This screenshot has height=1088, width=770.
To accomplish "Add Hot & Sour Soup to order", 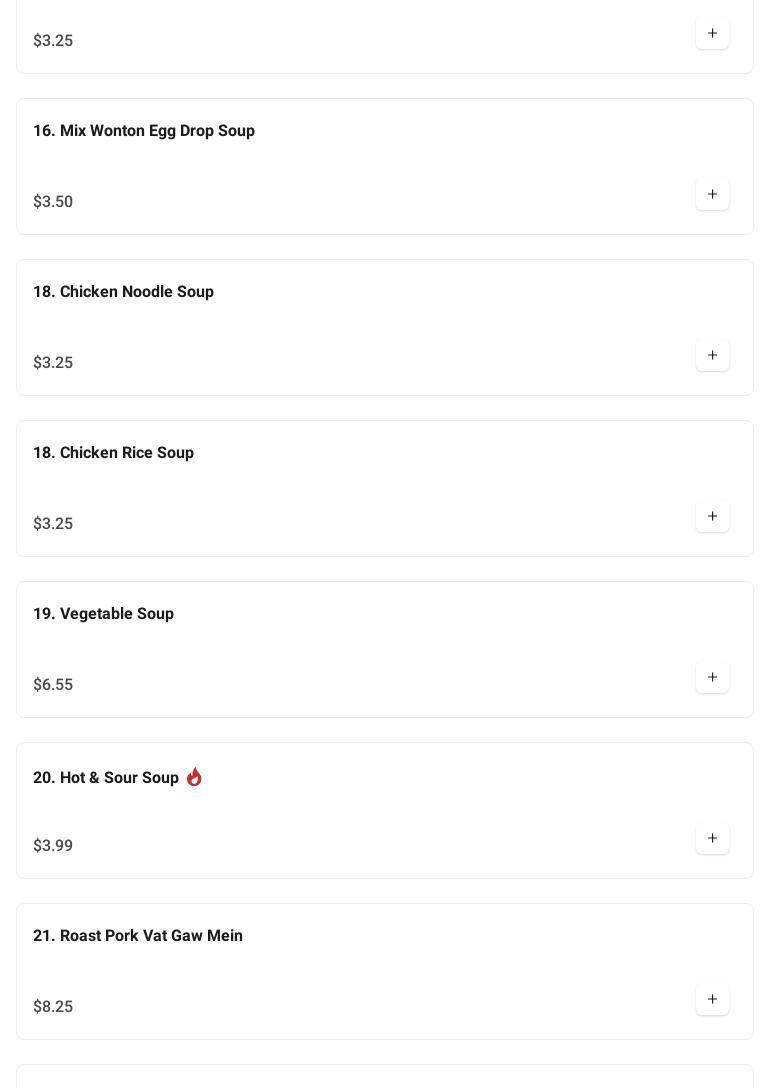I will (x=712, y=838).
